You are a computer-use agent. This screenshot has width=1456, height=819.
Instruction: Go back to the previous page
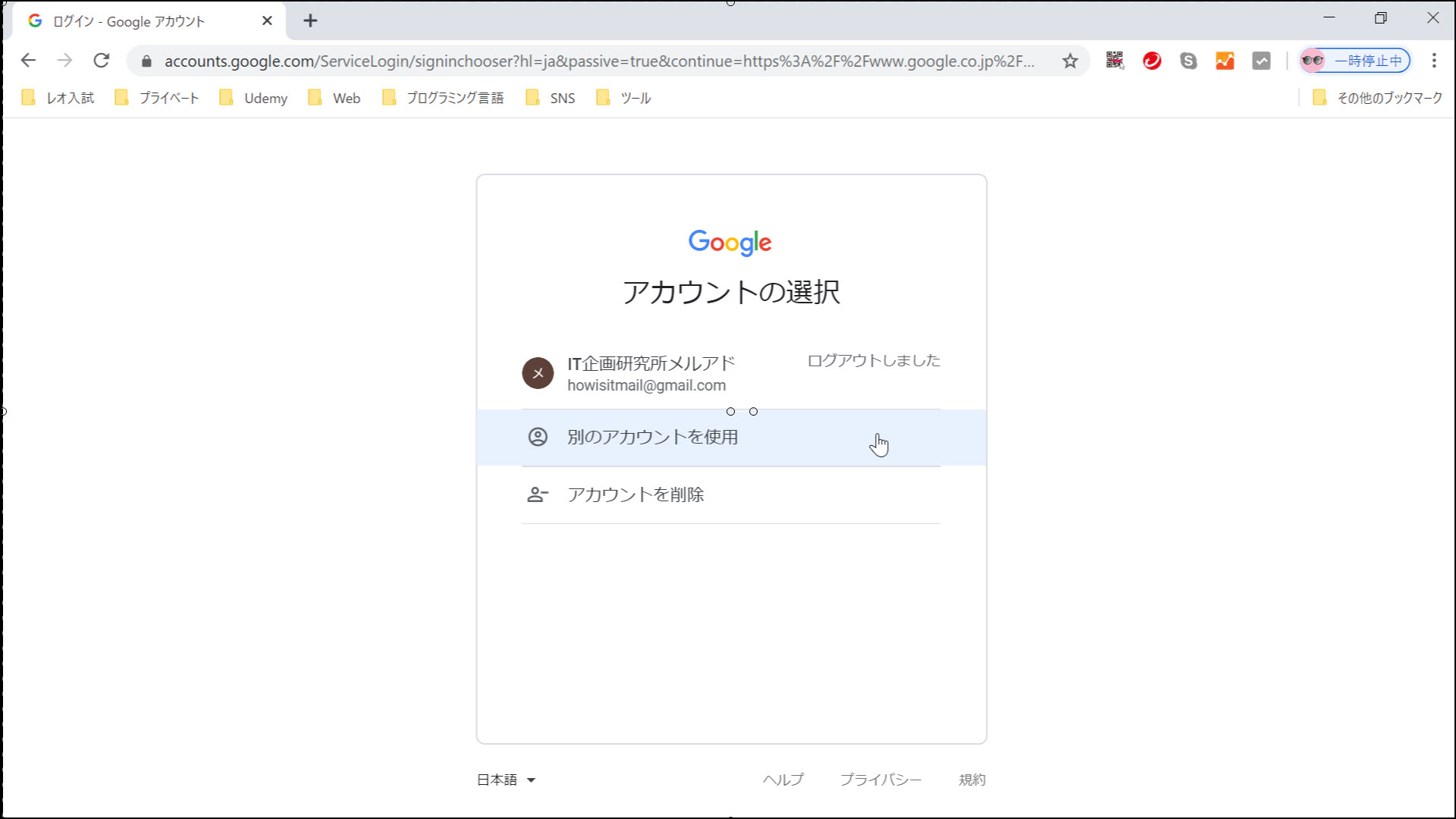pyautogui.click(x=28, y=61)
